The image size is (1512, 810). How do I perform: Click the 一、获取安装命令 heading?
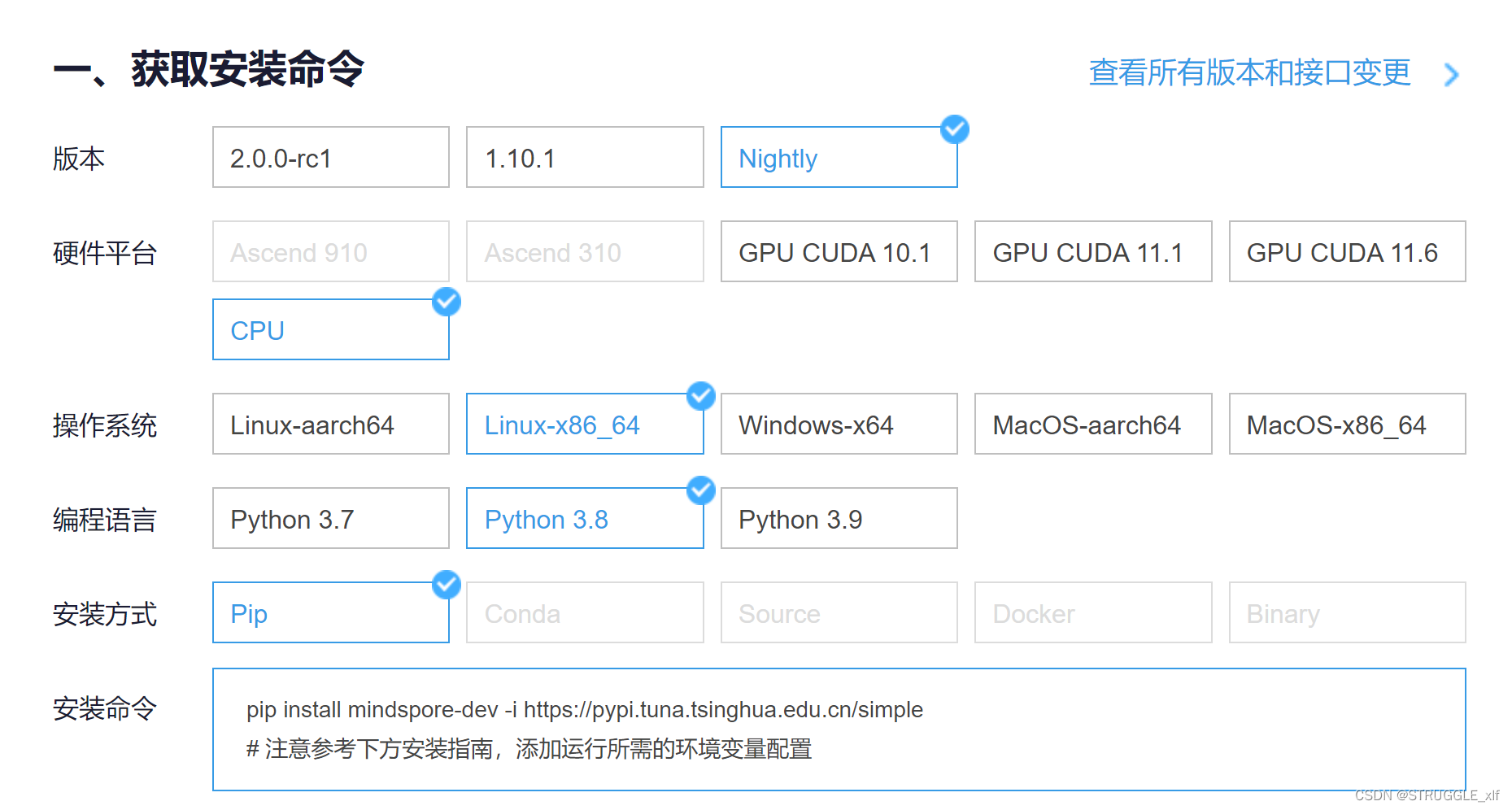click(x=209, y=69)
